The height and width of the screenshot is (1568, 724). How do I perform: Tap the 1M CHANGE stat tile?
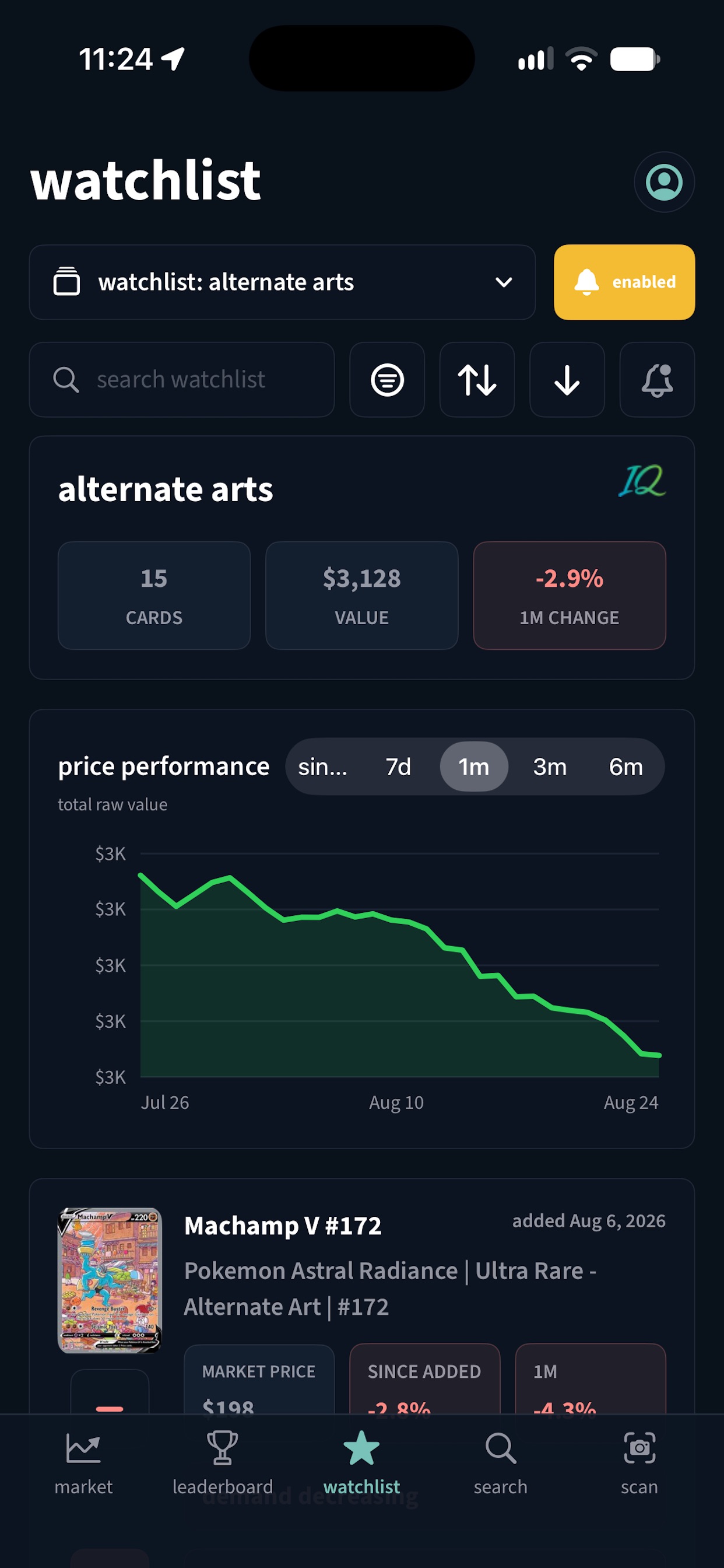pos(569,596)
